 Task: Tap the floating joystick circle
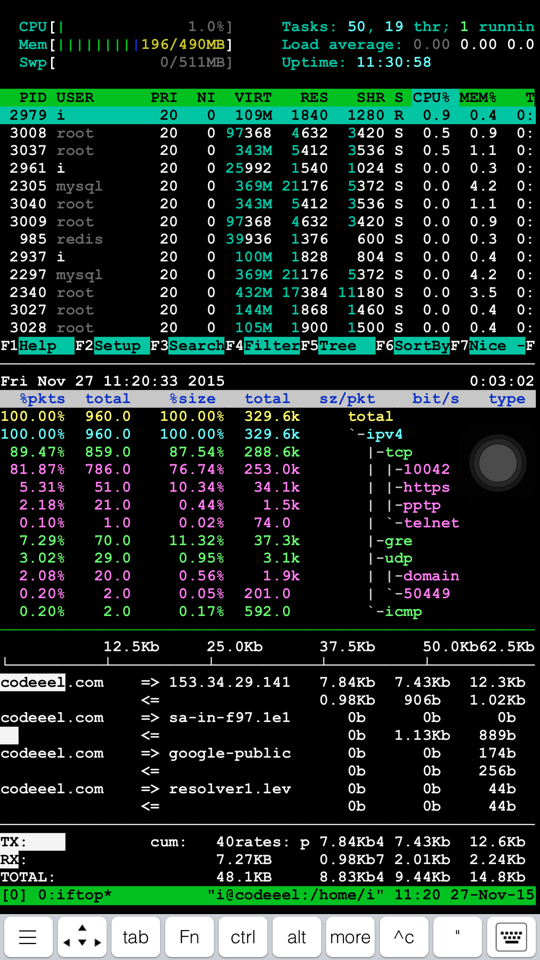pyautogui.click(x=498, y=463)
